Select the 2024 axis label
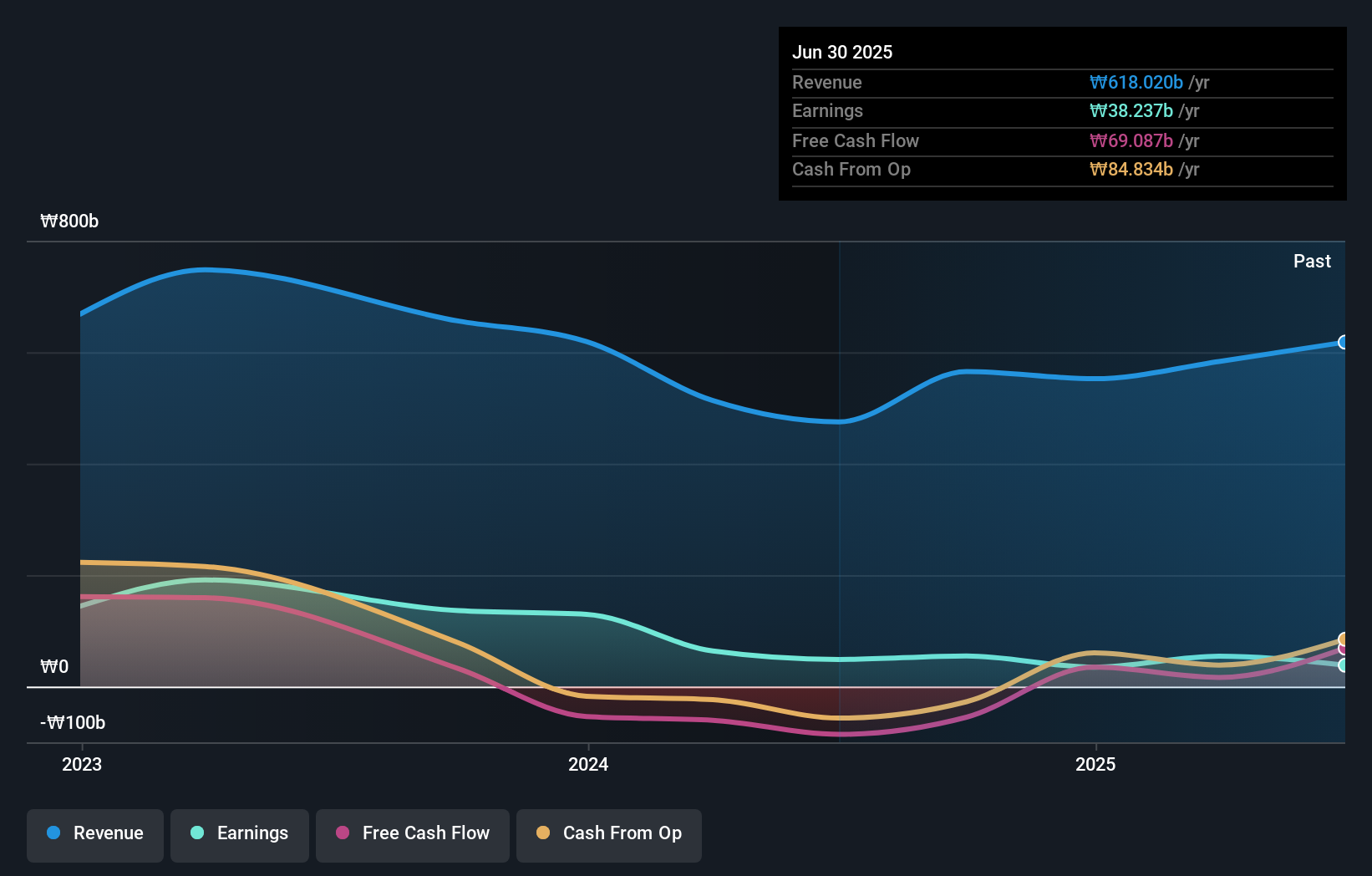 click(x=589, y=764)
